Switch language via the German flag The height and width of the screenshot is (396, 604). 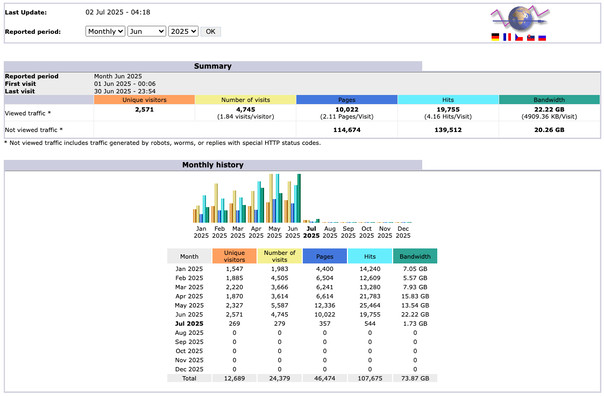tap(495, 37)
